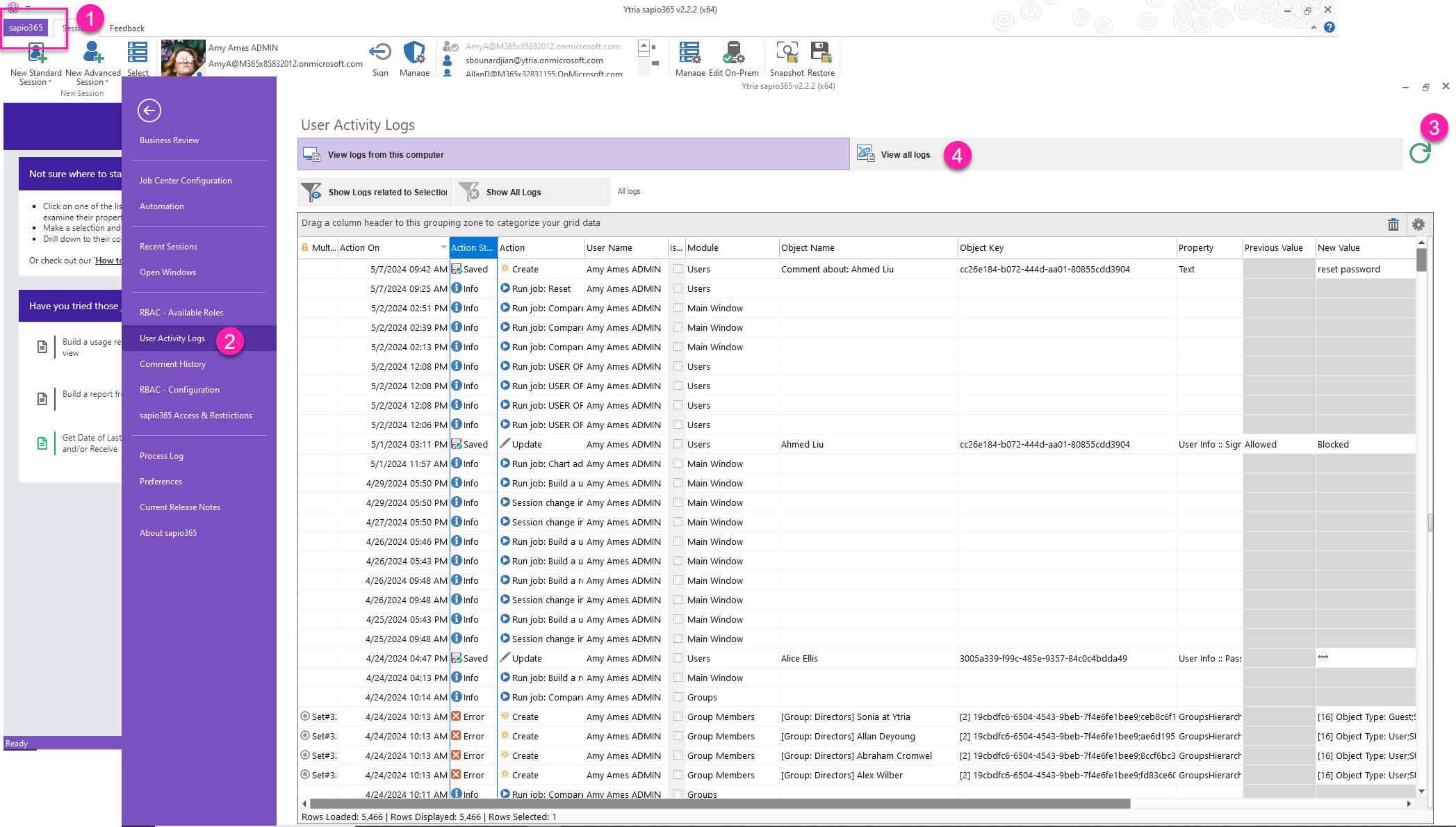Click the Action St... column header
Image resolution: width=1456 pixels, height=827 pixels.
[x=473, y=247]
